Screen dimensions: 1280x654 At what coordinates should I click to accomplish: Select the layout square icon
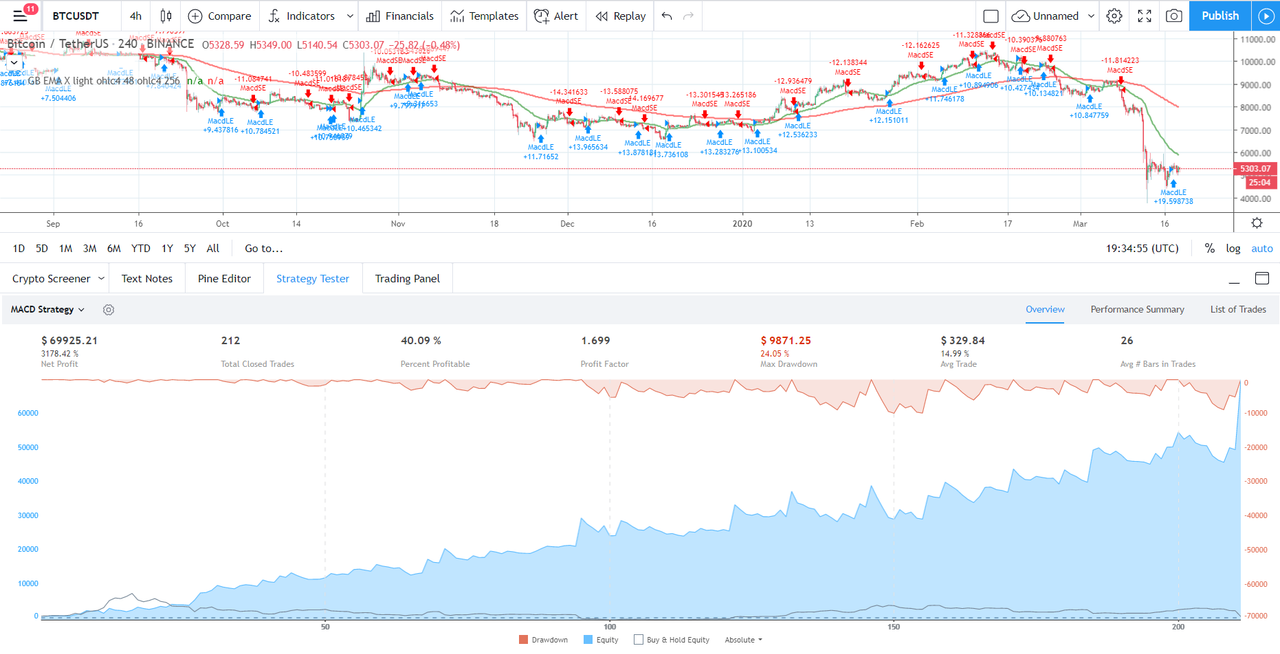991,16
